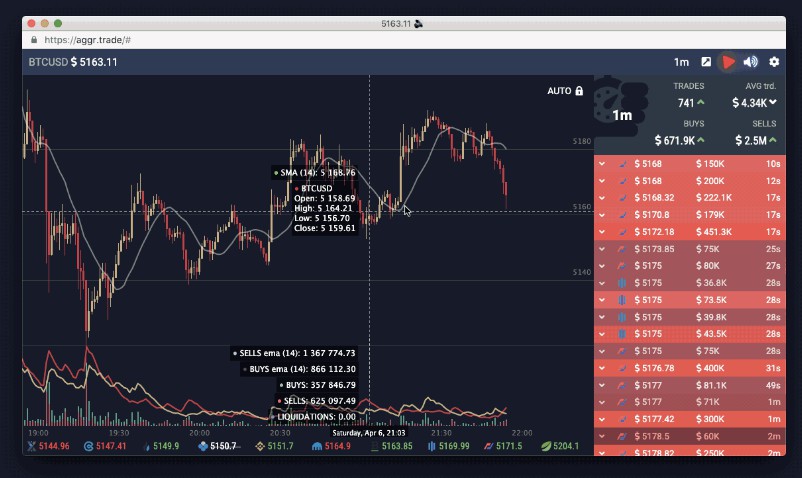Click the $5164.9 exchange icon in bottom bar

pyautogui.click(x=318, y=445)
